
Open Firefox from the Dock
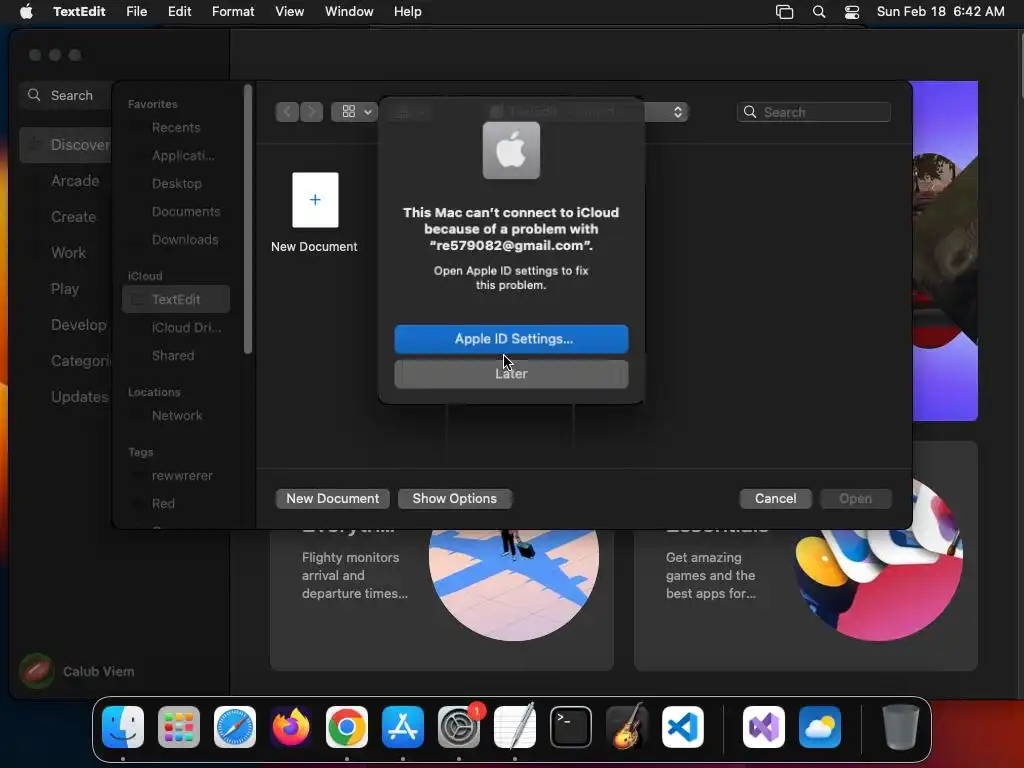coord(291,727)
